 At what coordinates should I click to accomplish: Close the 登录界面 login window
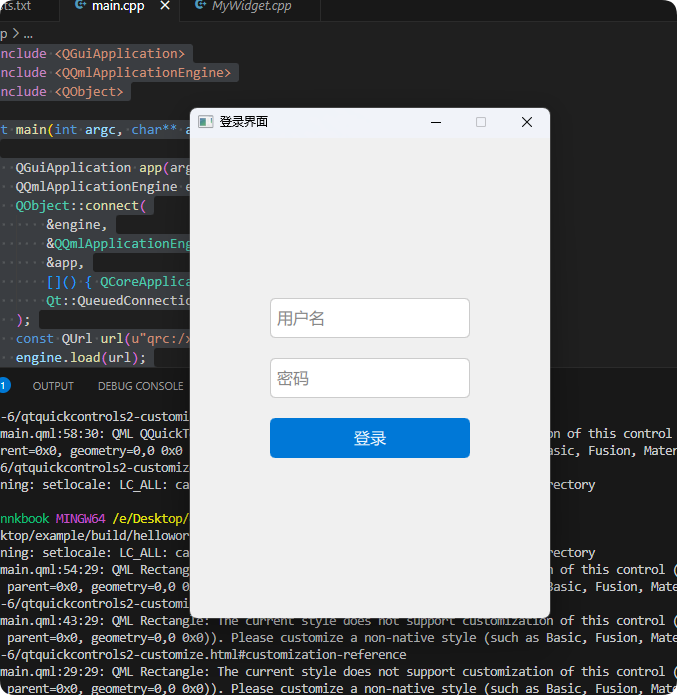pyautogui.click(x=527, y=122)
